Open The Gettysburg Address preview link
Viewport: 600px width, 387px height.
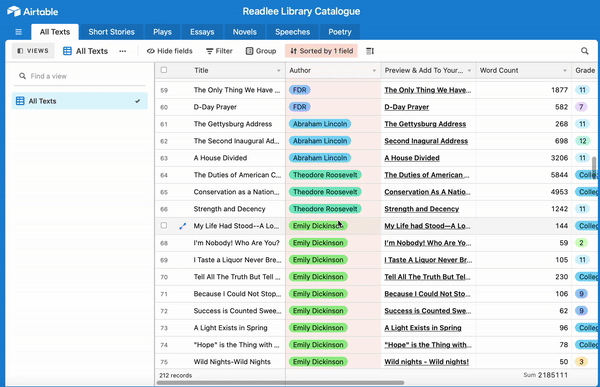click(425, 124)
